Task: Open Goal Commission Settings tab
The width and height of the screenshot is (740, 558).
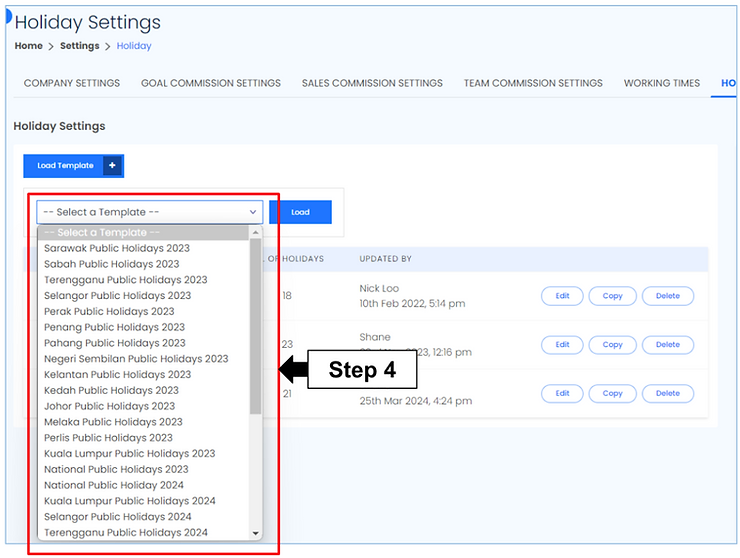Action: [211, 83]
